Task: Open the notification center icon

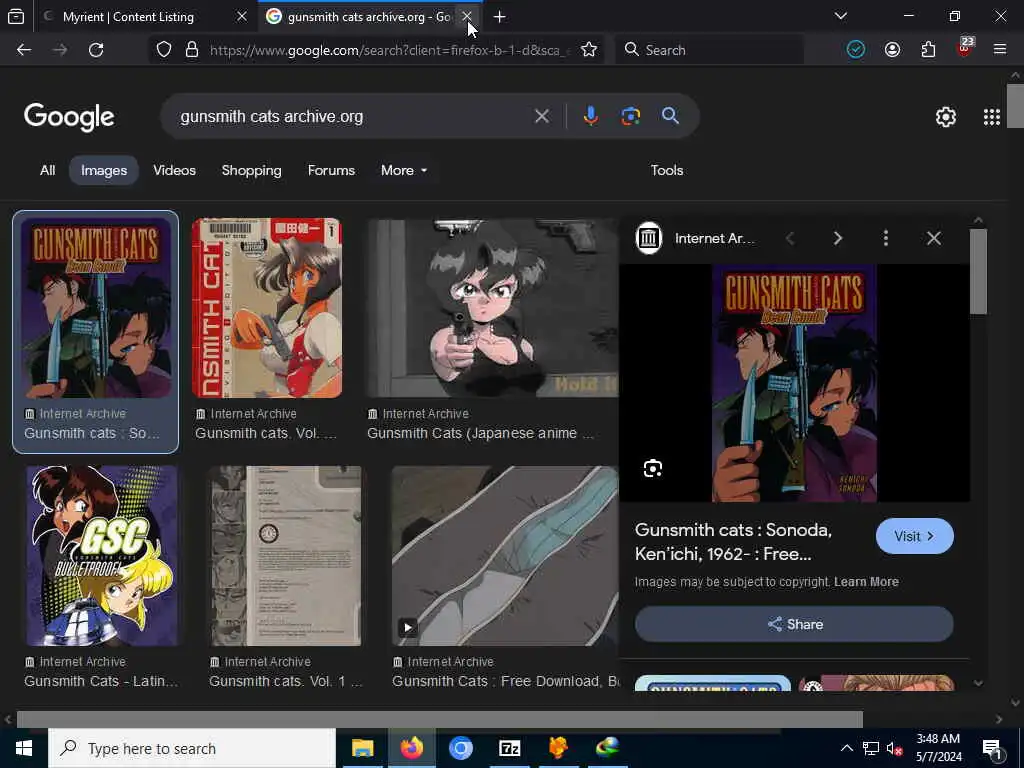Action: click(x=992, y=750)
